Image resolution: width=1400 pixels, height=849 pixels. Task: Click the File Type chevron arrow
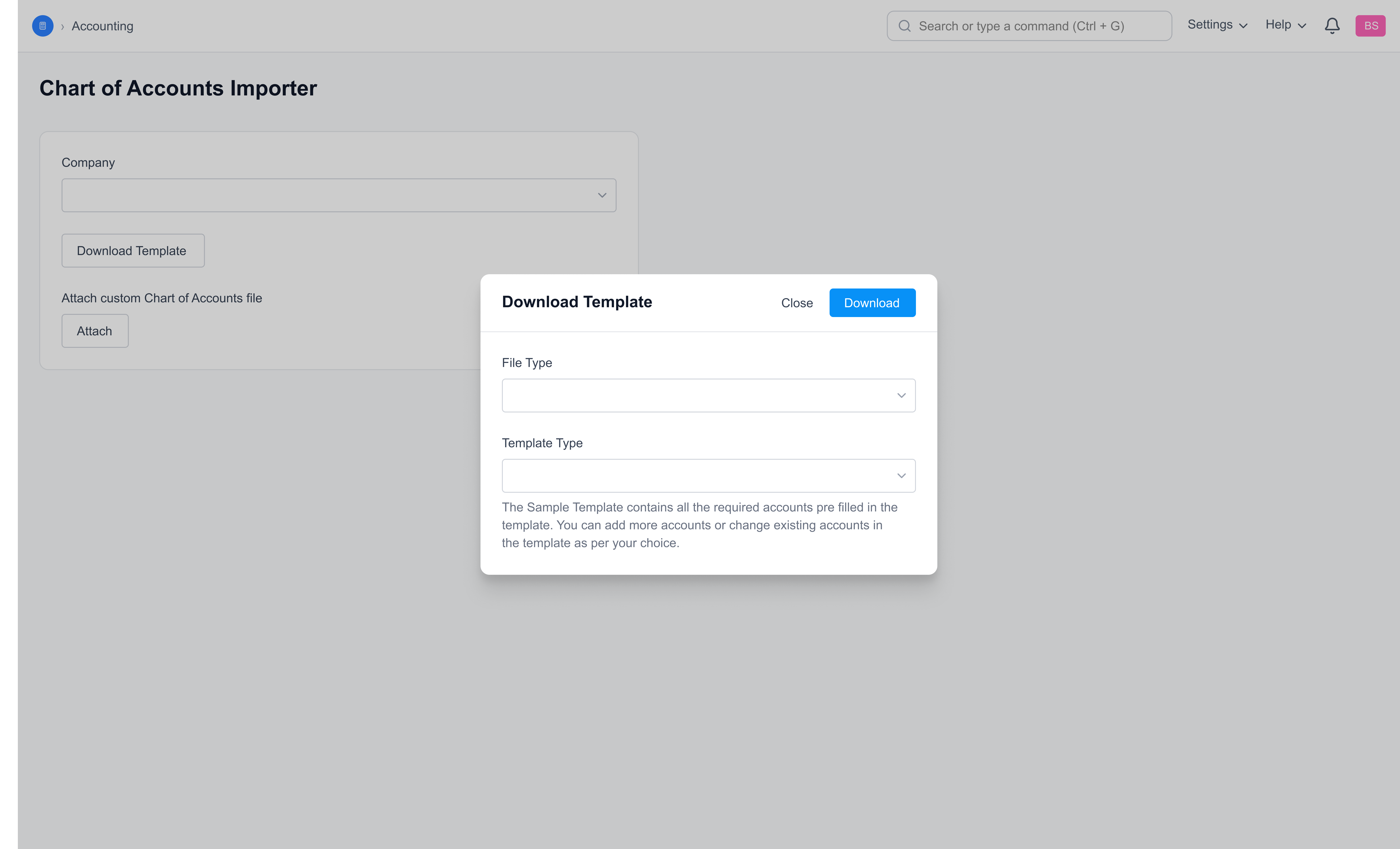click(x=901, y=396)
